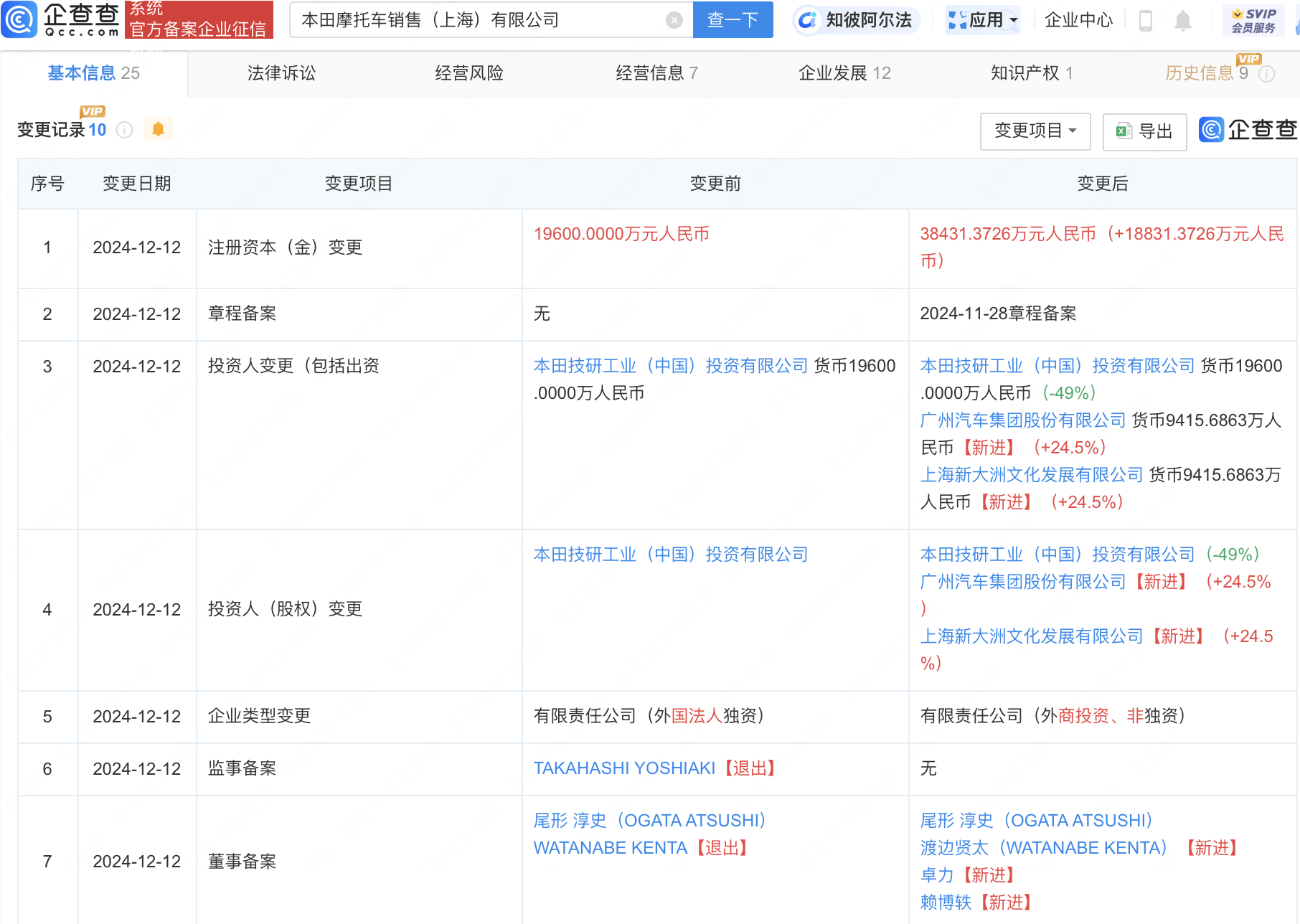Select 投资人（股权）变更 cell
Screen dimensions: 1300x924
(359, 610)
